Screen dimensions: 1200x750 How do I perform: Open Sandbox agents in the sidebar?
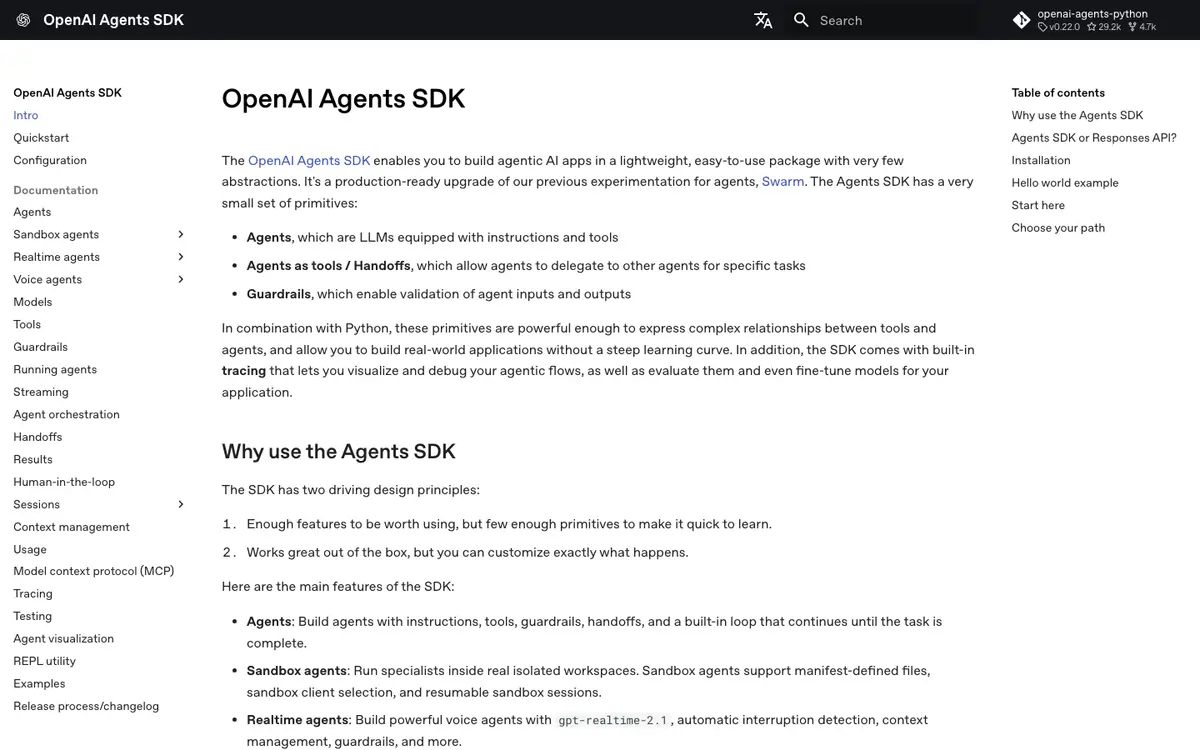56,234
